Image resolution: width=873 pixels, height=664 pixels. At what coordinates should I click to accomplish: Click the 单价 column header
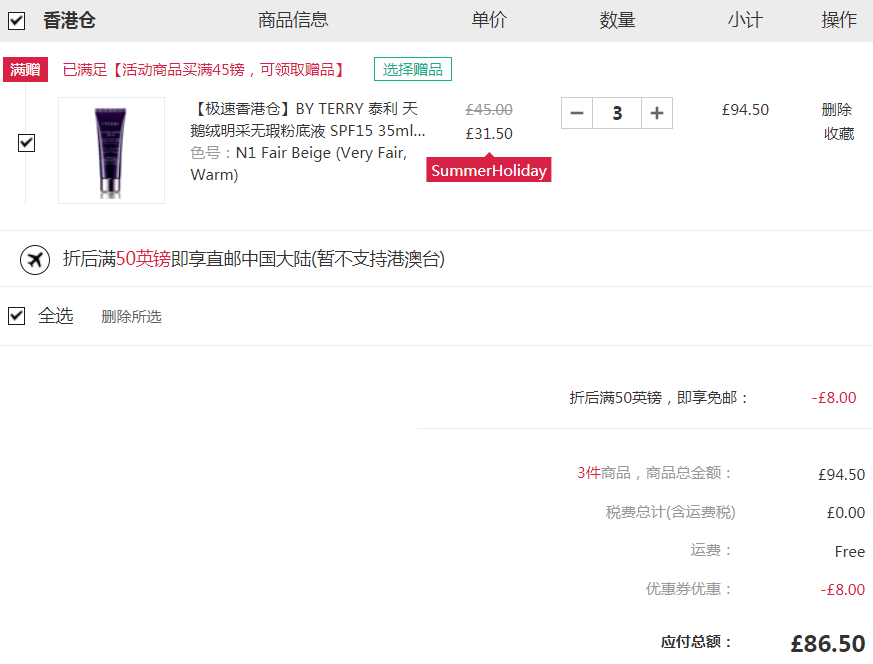(x=489, y=20)
